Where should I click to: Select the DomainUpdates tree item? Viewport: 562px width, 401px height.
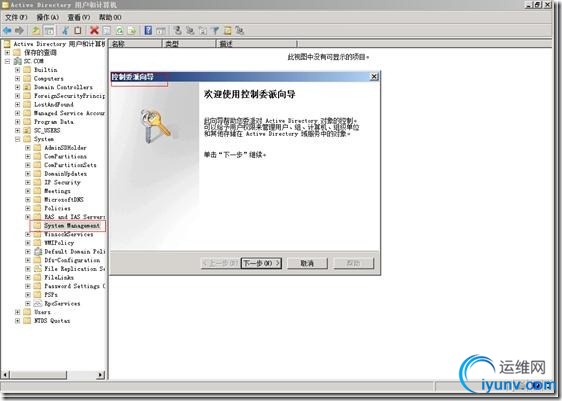tap(65, 174)
